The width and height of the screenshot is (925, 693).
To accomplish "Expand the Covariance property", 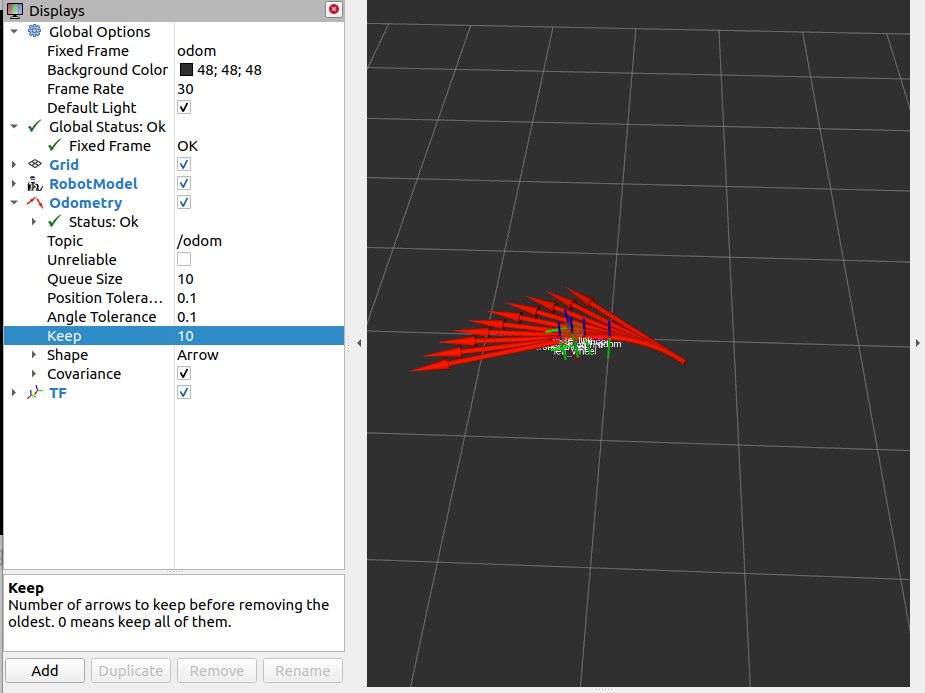I will 34,373.
